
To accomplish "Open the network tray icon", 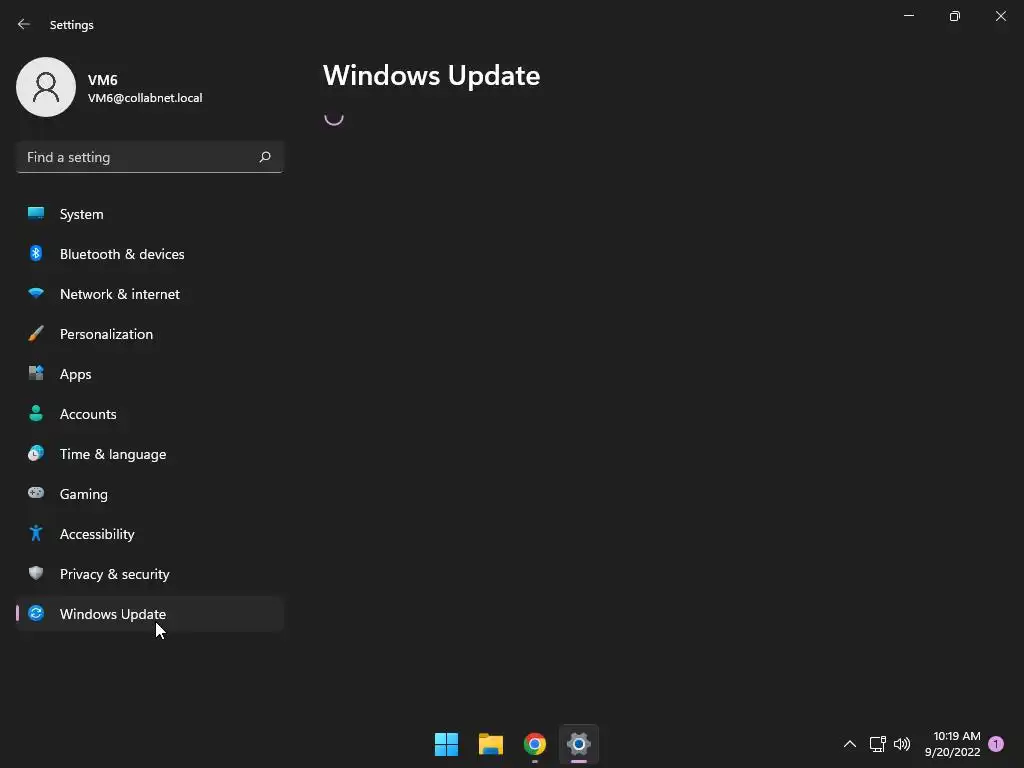I will pyautogui.click(x=877, y=744).
